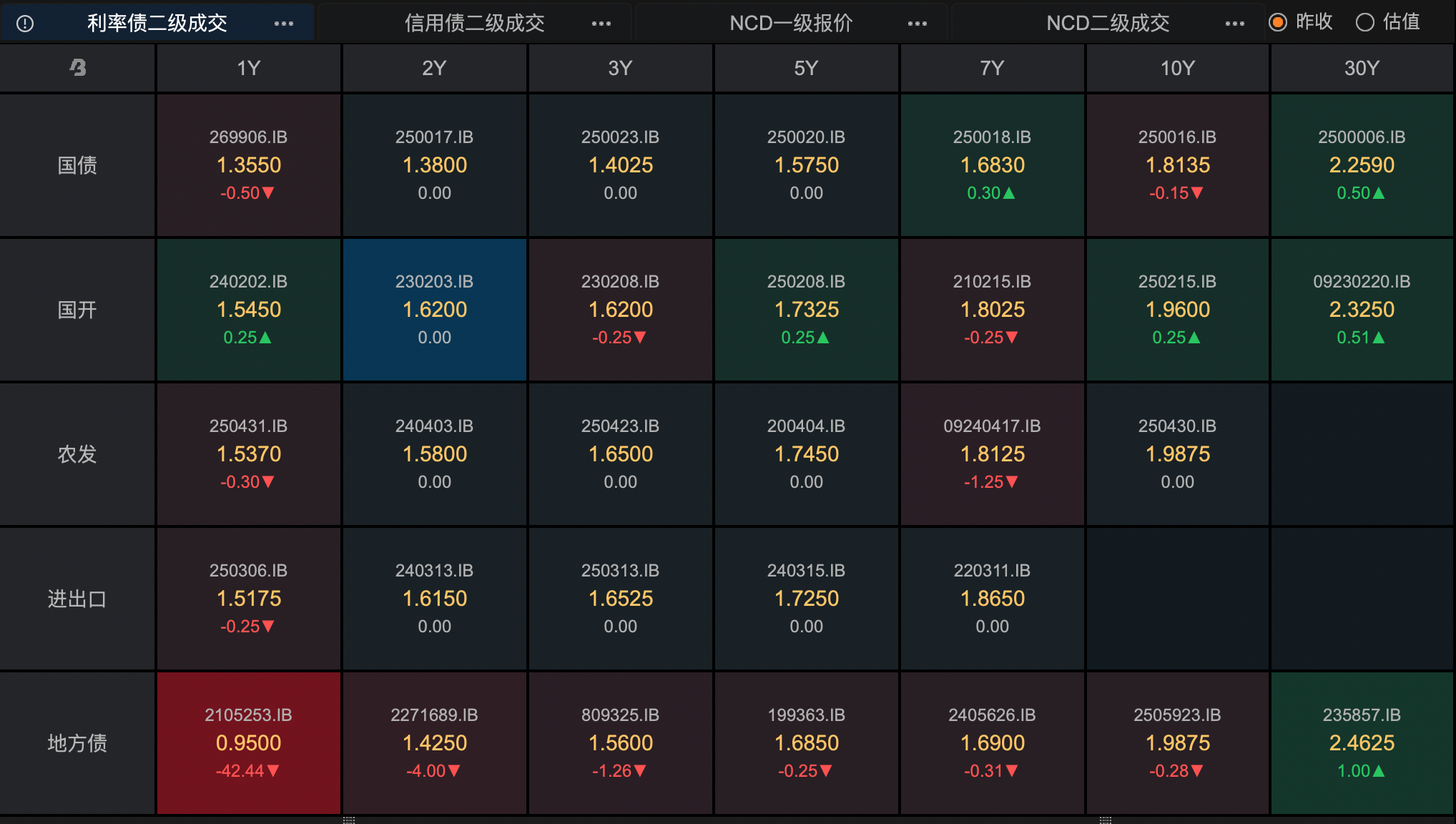Open the NCD二级成交 more options ellipsis
This screenshot has width=1456, height=824.
1235,24
